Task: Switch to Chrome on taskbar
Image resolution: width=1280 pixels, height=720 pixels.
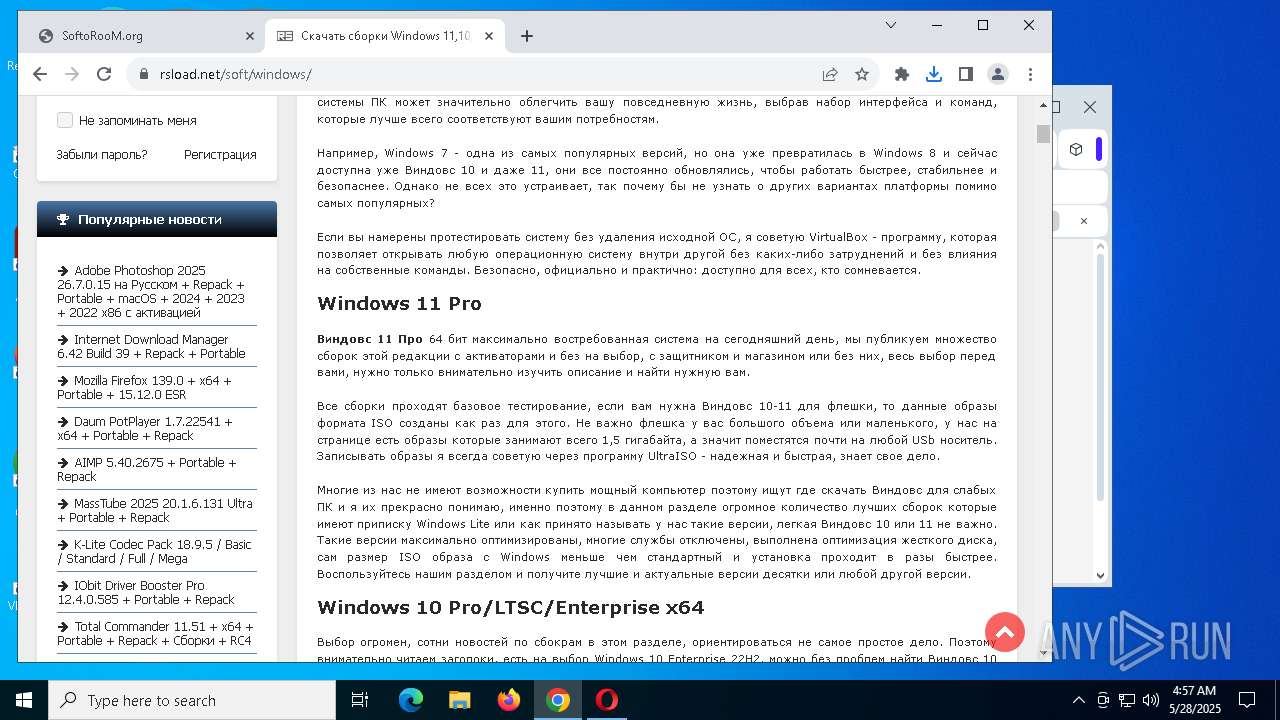Action: [558, 700]
